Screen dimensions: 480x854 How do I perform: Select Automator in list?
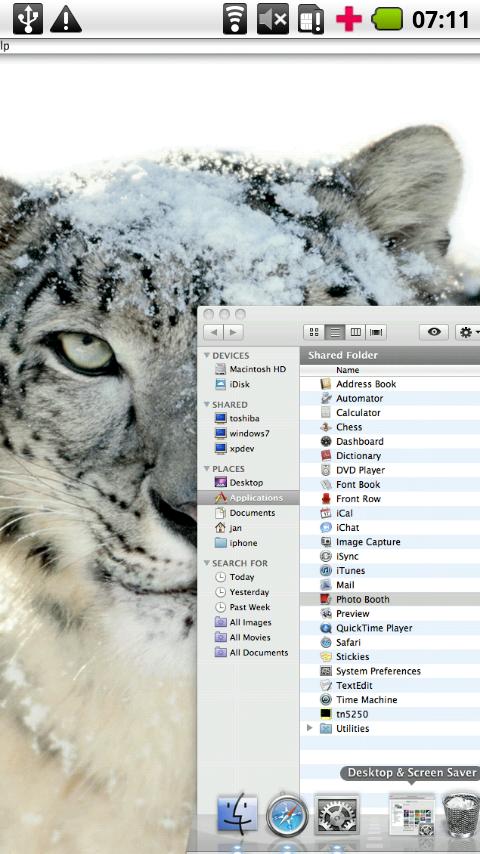[x=390, y=398]
